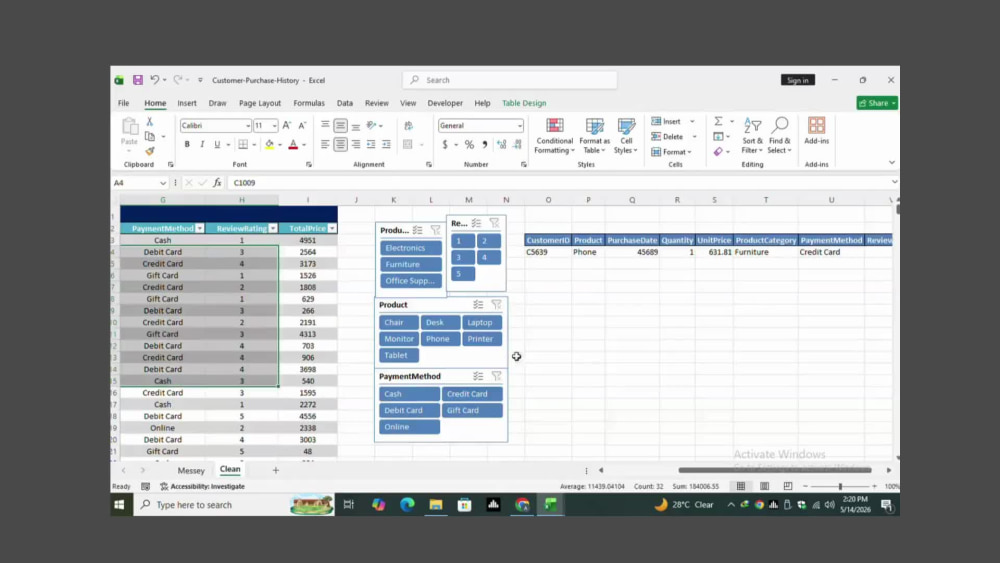This screenshot has height=563, width=1000.
Task: Click the Comma Style icon
Action: (x=485, y=145)
